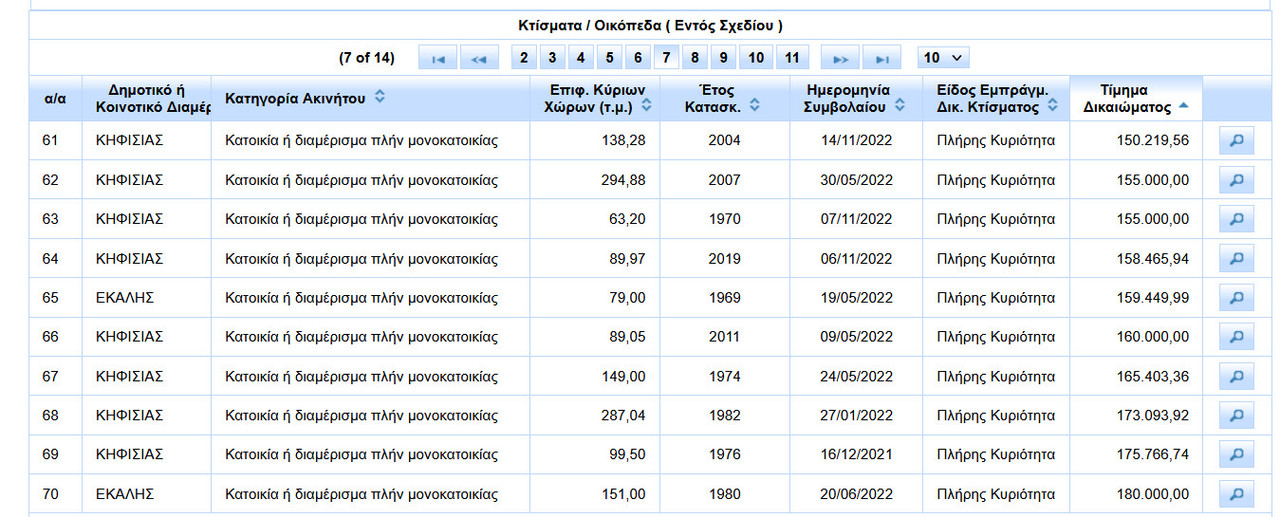Click title Κτίσματα / Οικόπεδα ( Εντός Σχεδίου )

[651, 25]
